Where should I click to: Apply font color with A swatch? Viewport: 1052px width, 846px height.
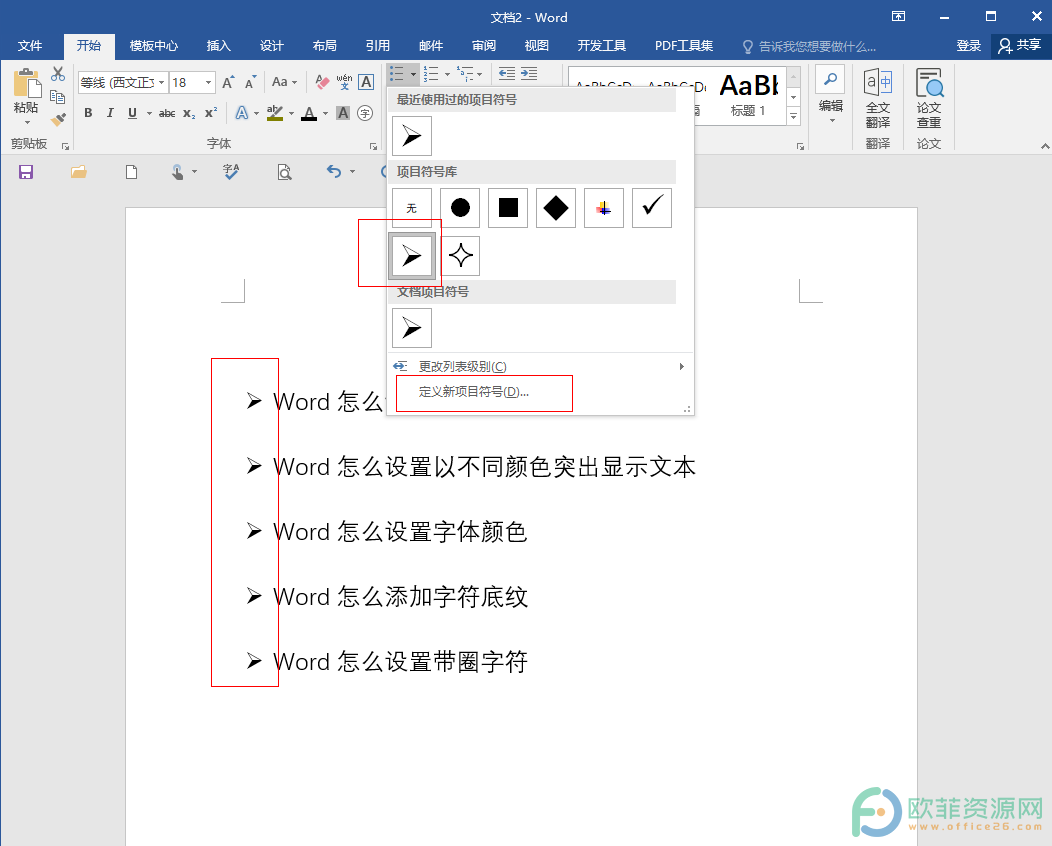pos(309,113)
